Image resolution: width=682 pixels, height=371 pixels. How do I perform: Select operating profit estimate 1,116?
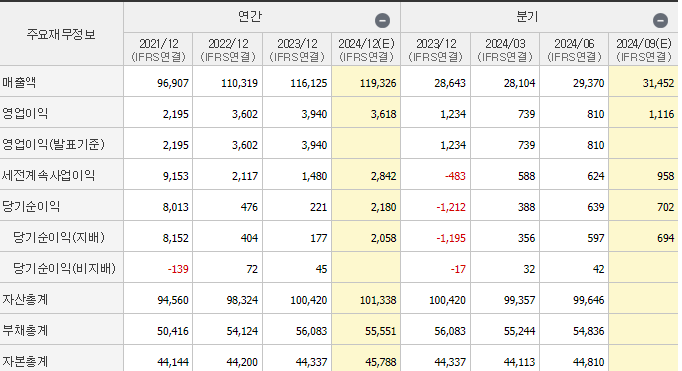click(662, 114)
